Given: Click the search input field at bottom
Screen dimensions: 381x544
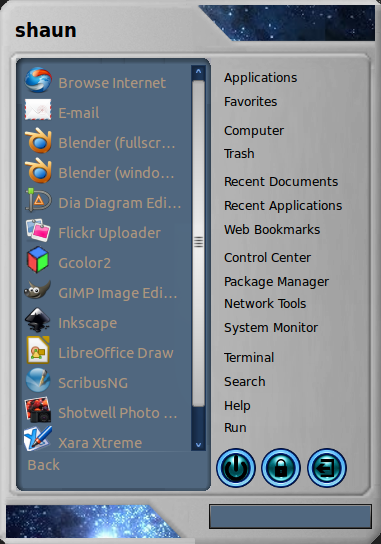Looking at the screenshot, I should pyautogui.click(x=290, y=517).
